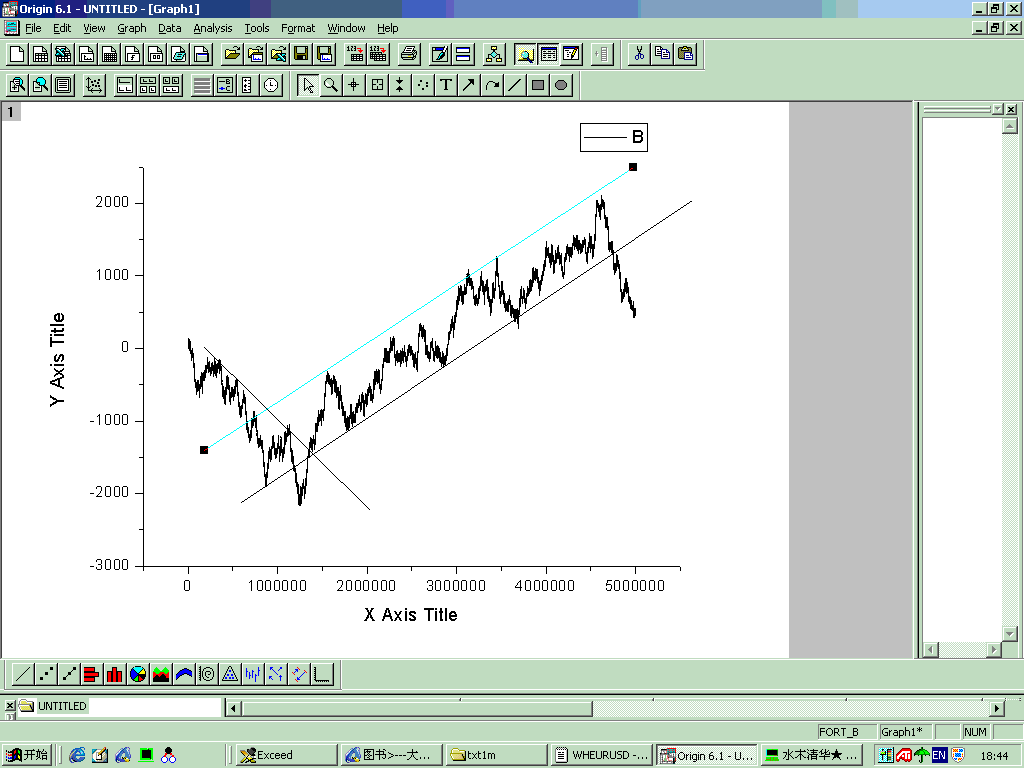Click the Paste clipboard icon
Viewport: 1024px width, 768px height.
tap(685, 54)
